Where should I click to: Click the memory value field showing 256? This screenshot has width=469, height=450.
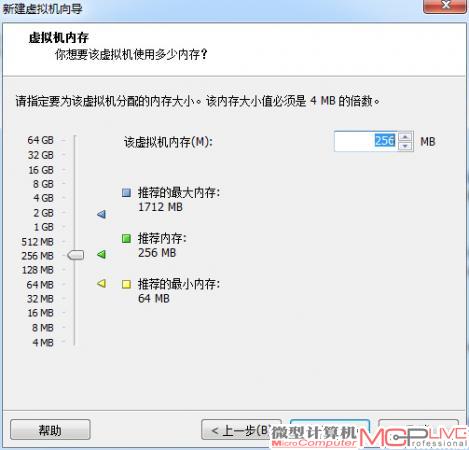(x=366, y=141)
